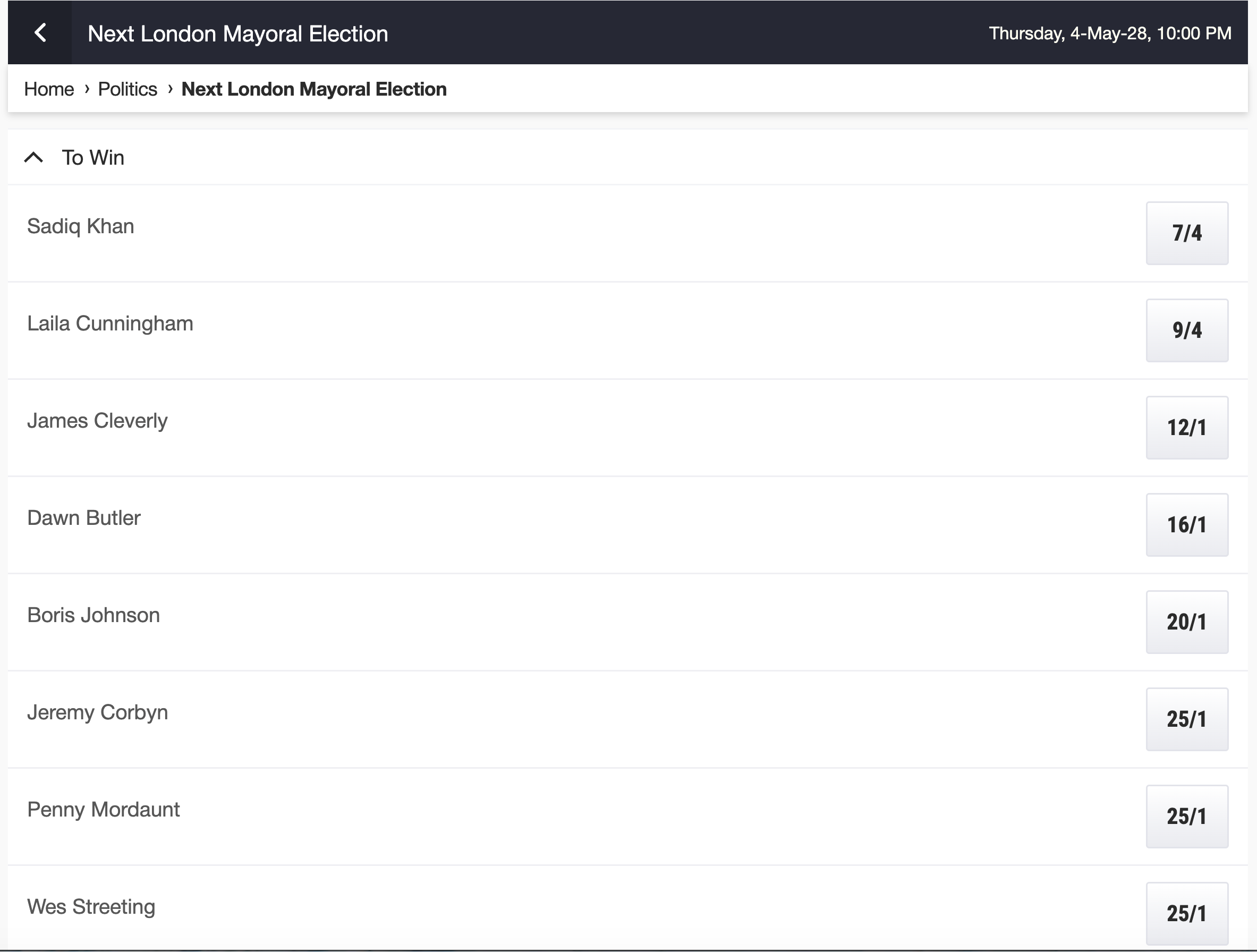Select Boris Johnson 20/1 odds
The image size is (1257, 952).
coord(1186,622)
